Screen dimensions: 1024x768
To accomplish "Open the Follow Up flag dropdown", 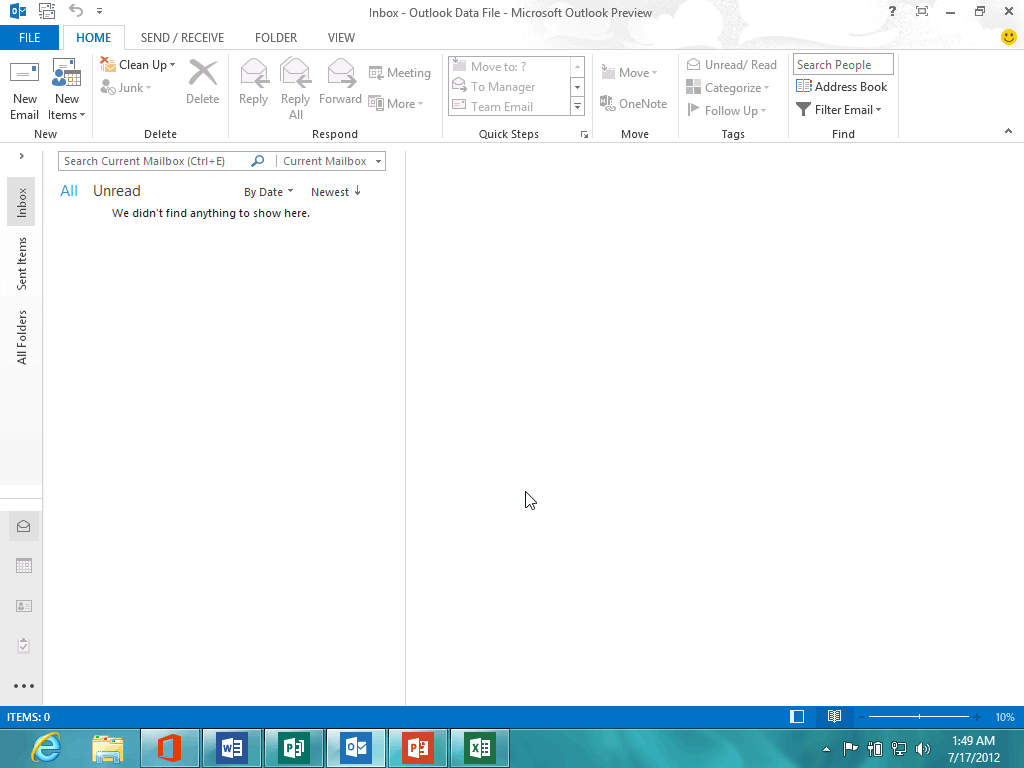I will tap(726, 110).
